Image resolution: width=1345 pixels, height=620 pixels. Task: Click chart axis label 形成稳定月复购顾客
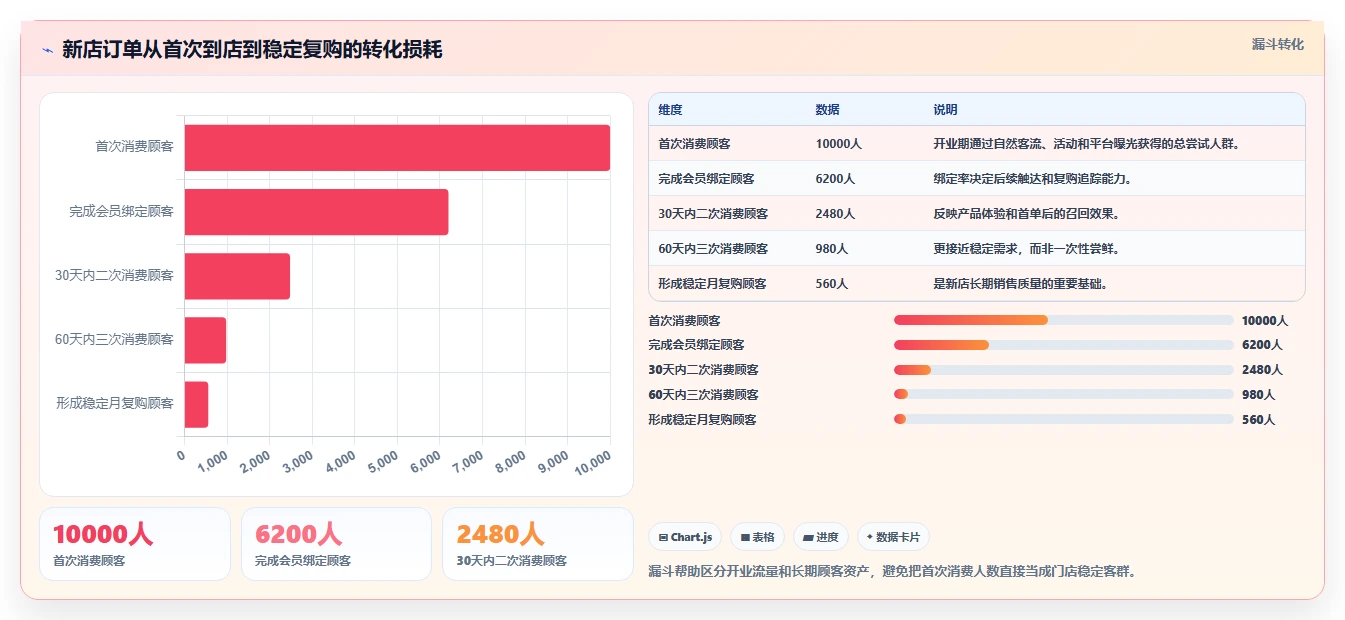[x=115, y=404]
